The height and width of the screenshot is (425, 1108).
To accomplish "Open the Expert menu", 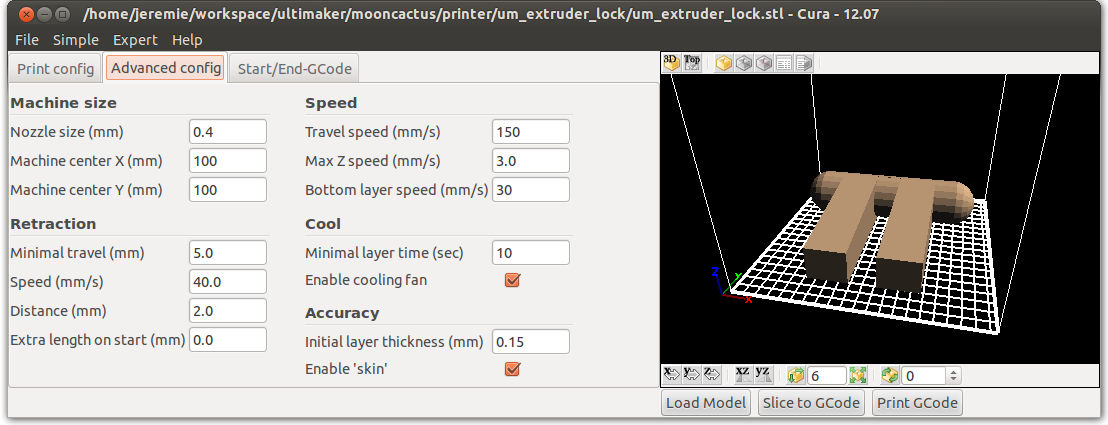I will (135, 40).
